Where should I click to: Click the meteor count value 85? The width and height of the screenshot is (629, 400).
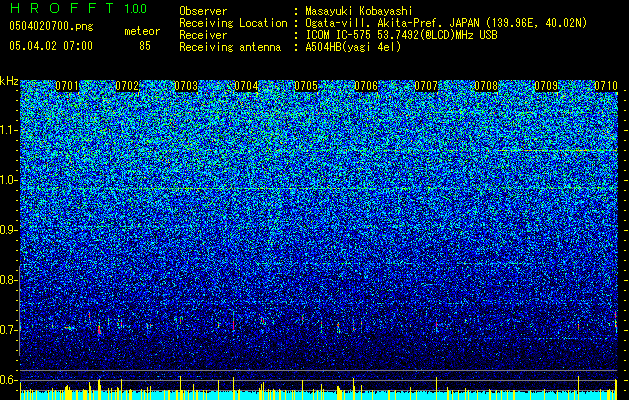145,46
